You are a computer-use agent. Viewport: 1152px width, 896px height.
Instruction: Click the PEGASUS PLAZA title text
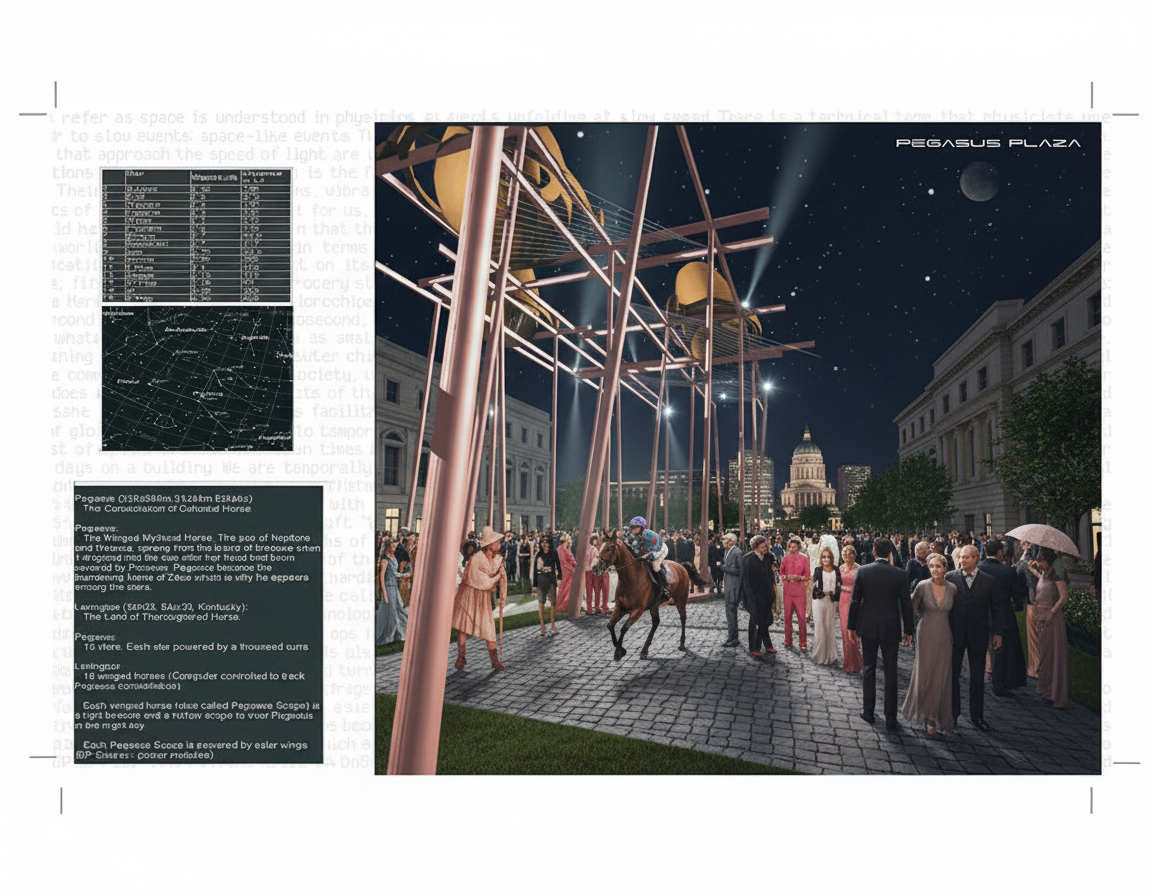click(988, 143)
